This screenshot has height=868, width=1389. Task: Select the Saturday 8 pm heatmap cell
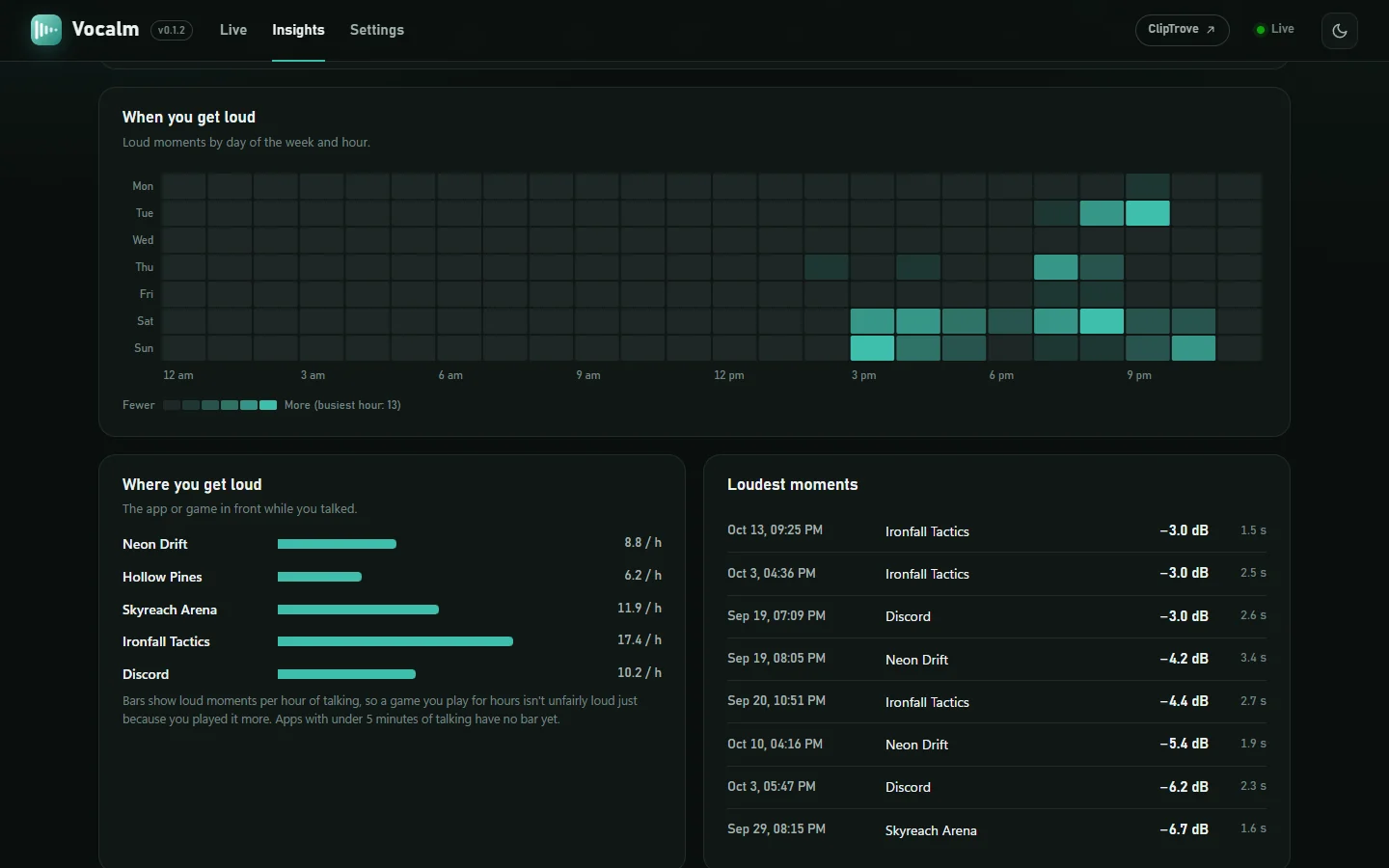(x=1102, y=321)
